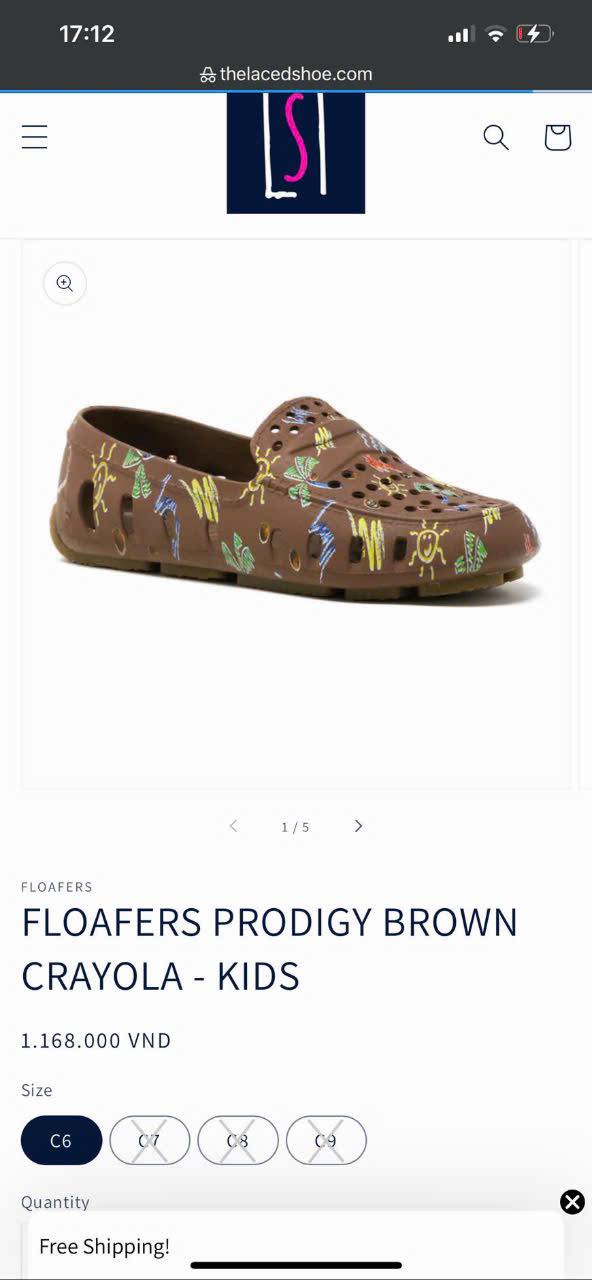
Task: Zoom in on the product image
Action: (65, 283)
